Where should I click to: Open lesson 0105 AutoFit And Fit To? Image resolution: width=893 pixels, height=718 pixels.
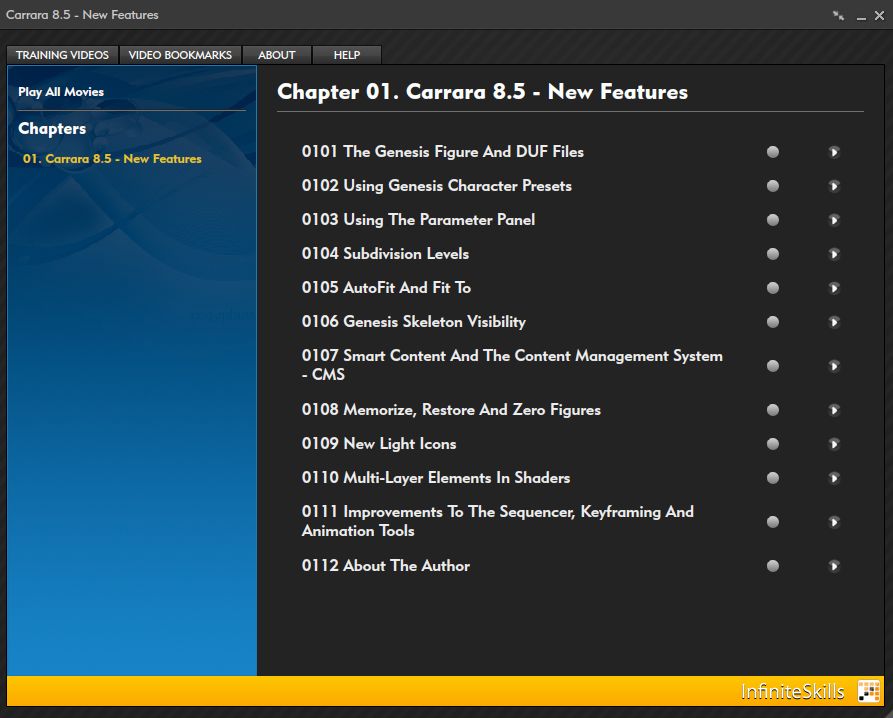(x=386, y=288)
